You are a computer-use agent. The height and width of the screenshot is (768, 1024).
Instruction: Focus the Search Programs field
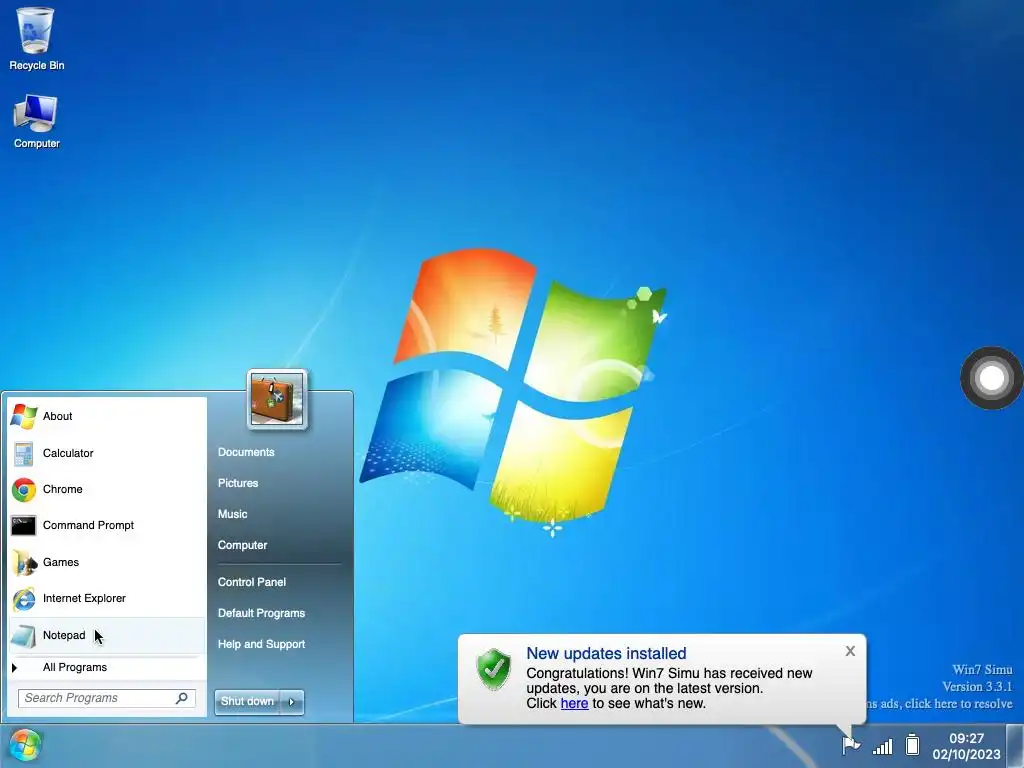[x=106, y=698]
